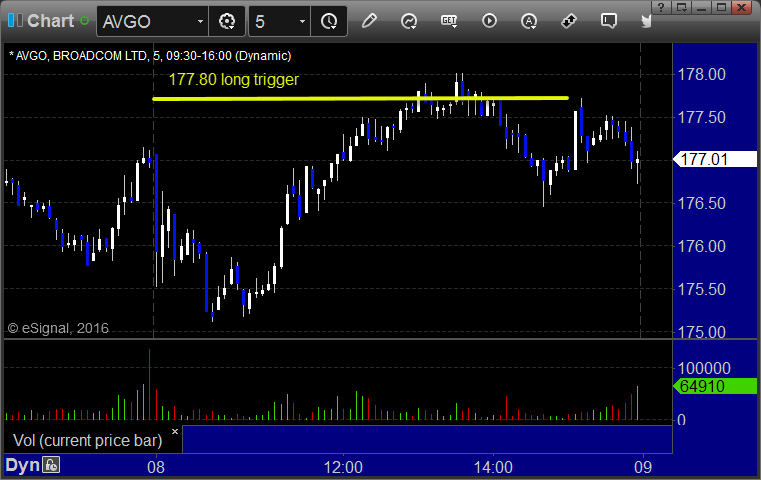Open the GET studies icon
Viewport: 761px width, 480px height.
point(449,21)
